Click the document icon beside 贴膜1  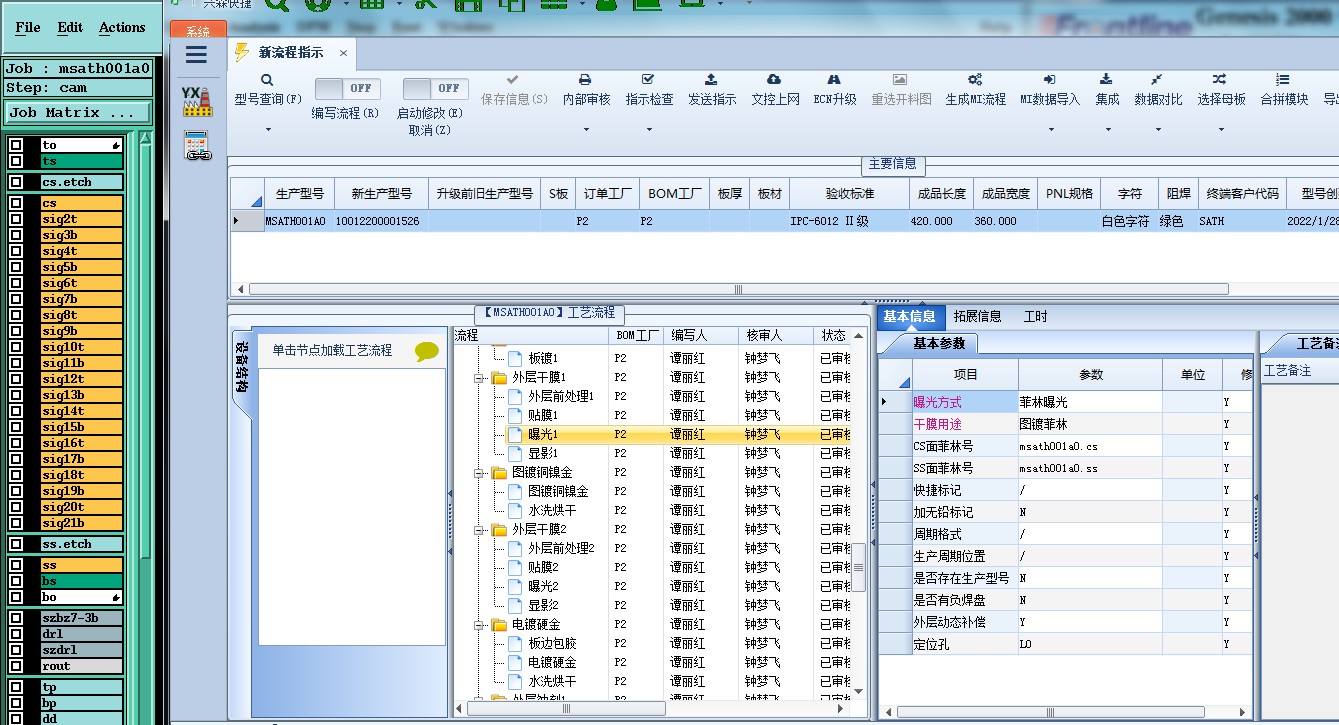tap(514, 415)
